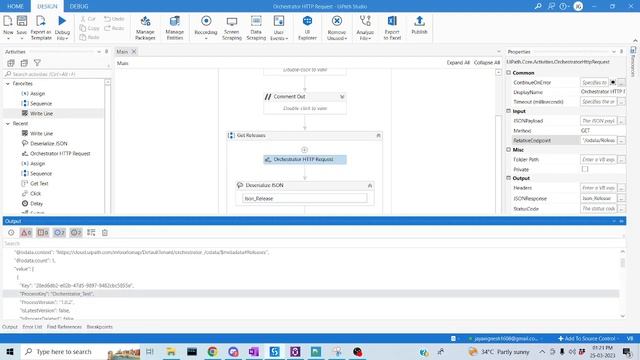Select Deserialize JSON in Recent list

coord(49,144)
